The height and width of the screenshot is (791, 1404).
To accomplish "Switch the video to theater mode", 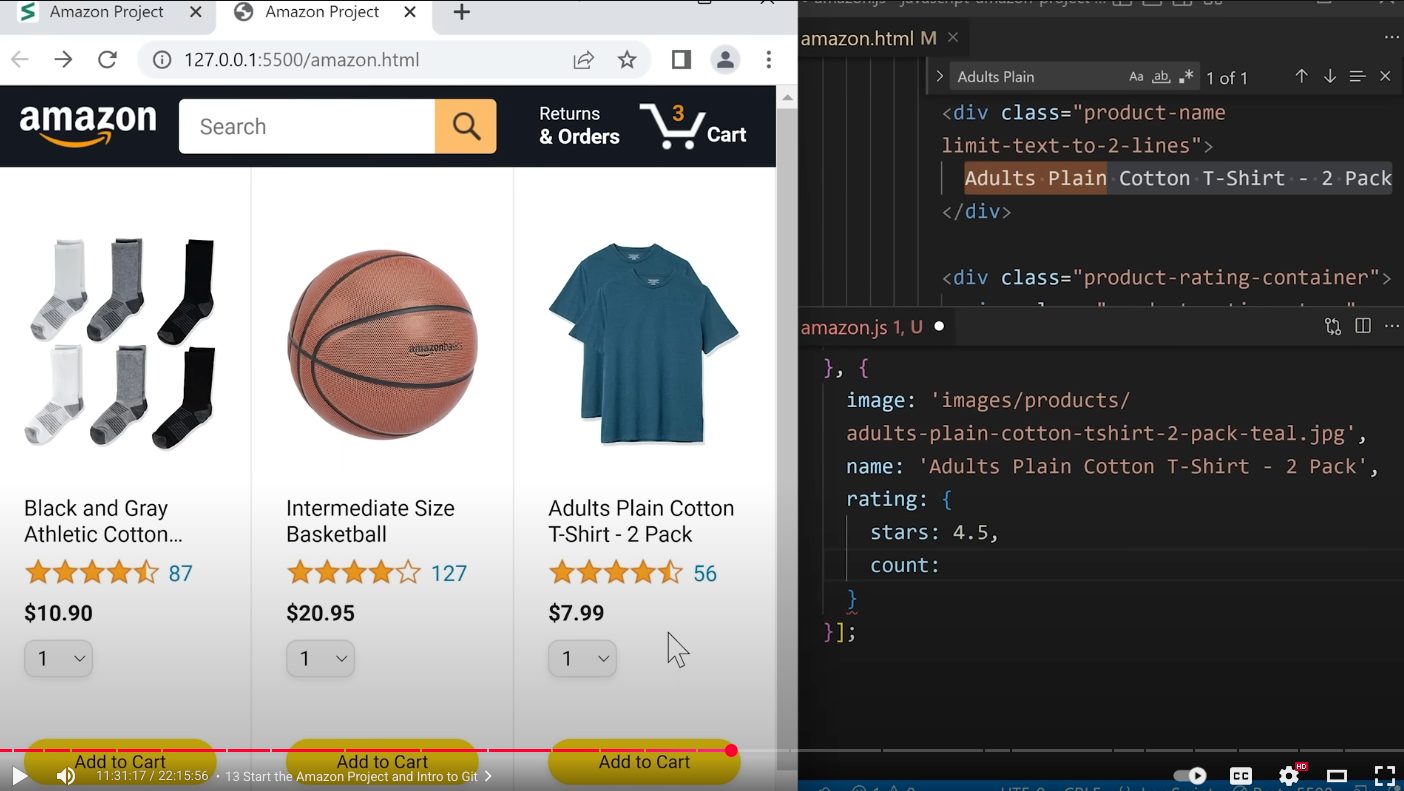I will coord(1337,775).
